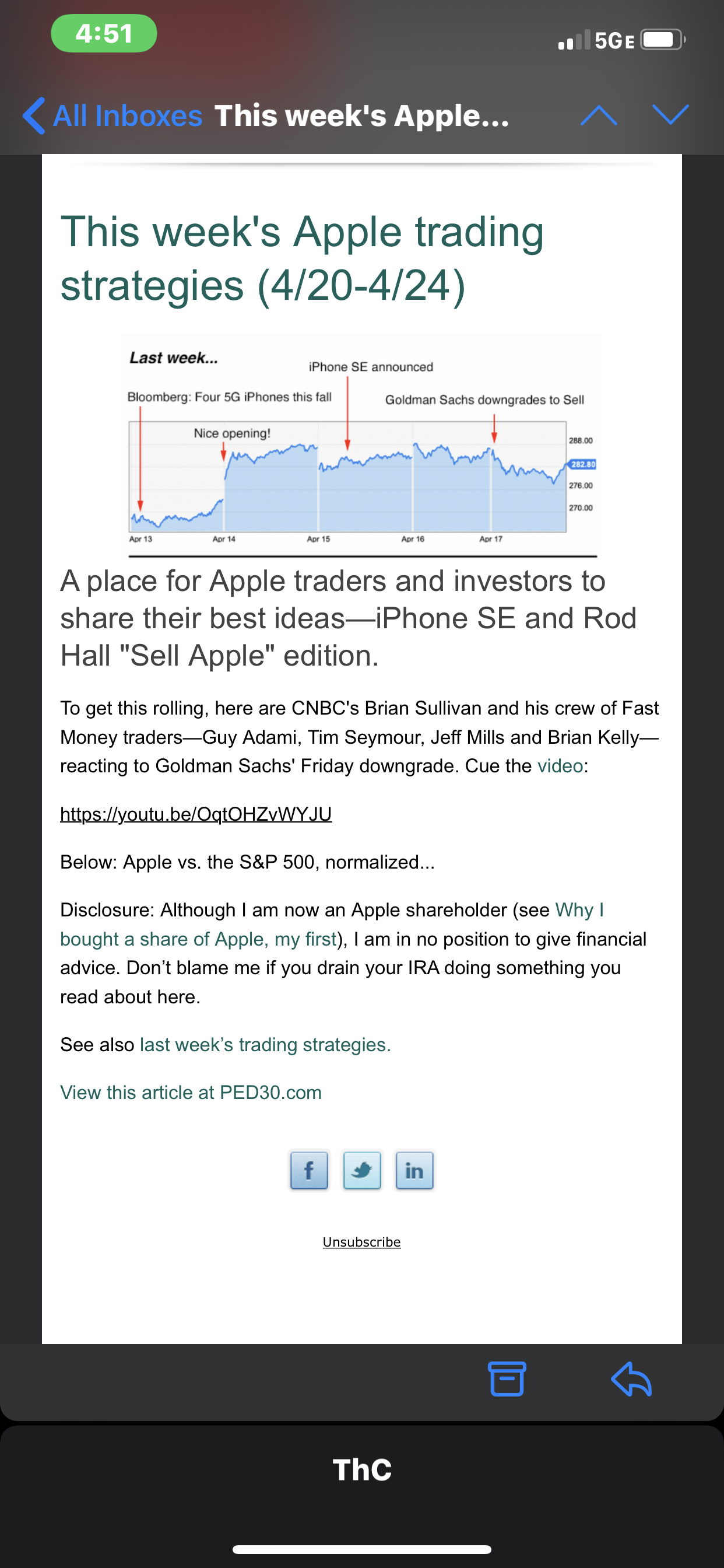
Task: Tap the green 4:51 time pill
Action: [104, 33]
